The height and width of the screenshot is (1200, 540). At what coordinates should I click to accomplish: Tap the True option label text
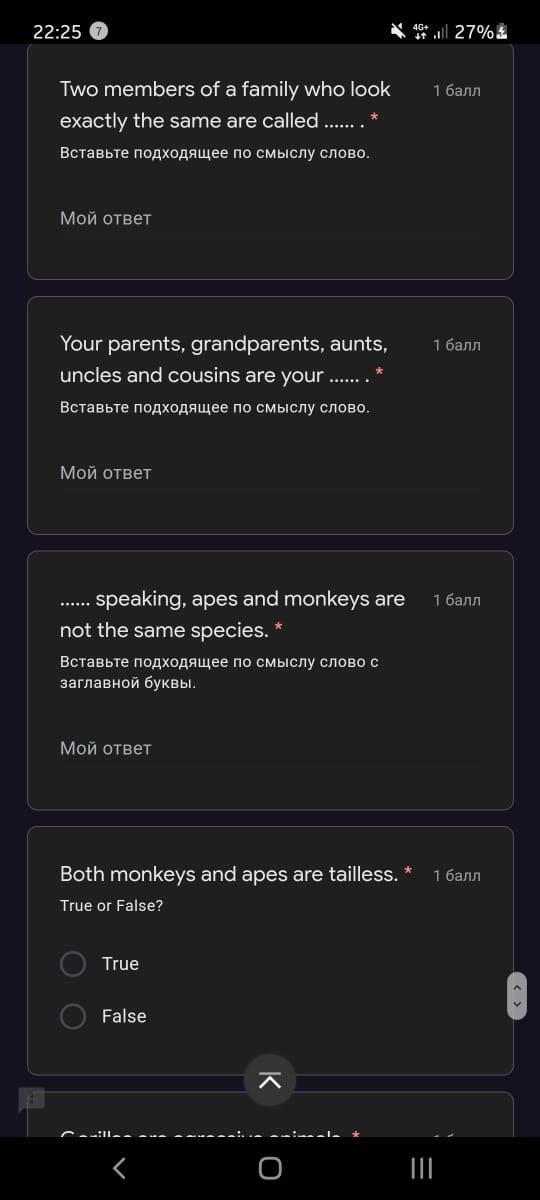click(x=120, y=964)
